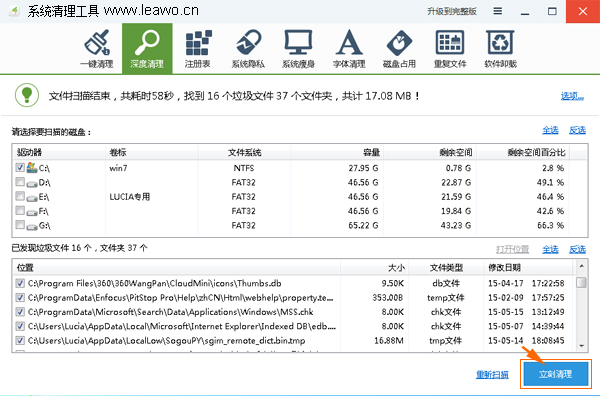The height and width of the screenshot is (396, 600).
Task: Open the 系统隐私 privacy cleaner
Action: 248,49
